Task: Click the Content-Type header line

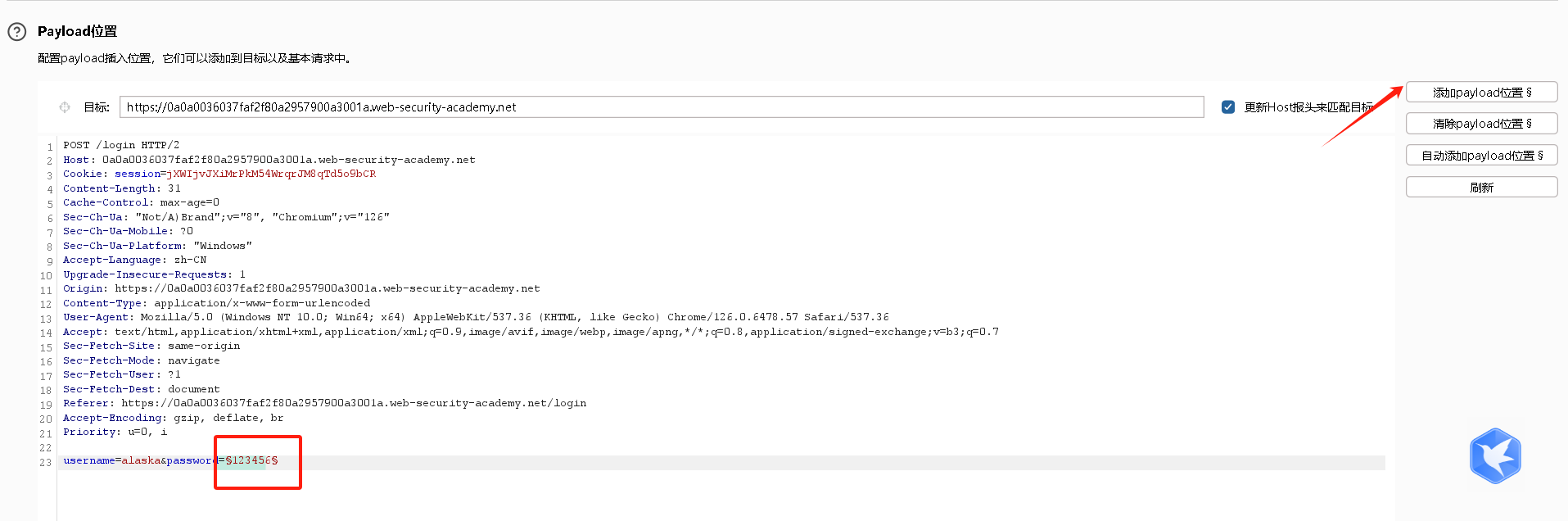Action: pos(217,303)
